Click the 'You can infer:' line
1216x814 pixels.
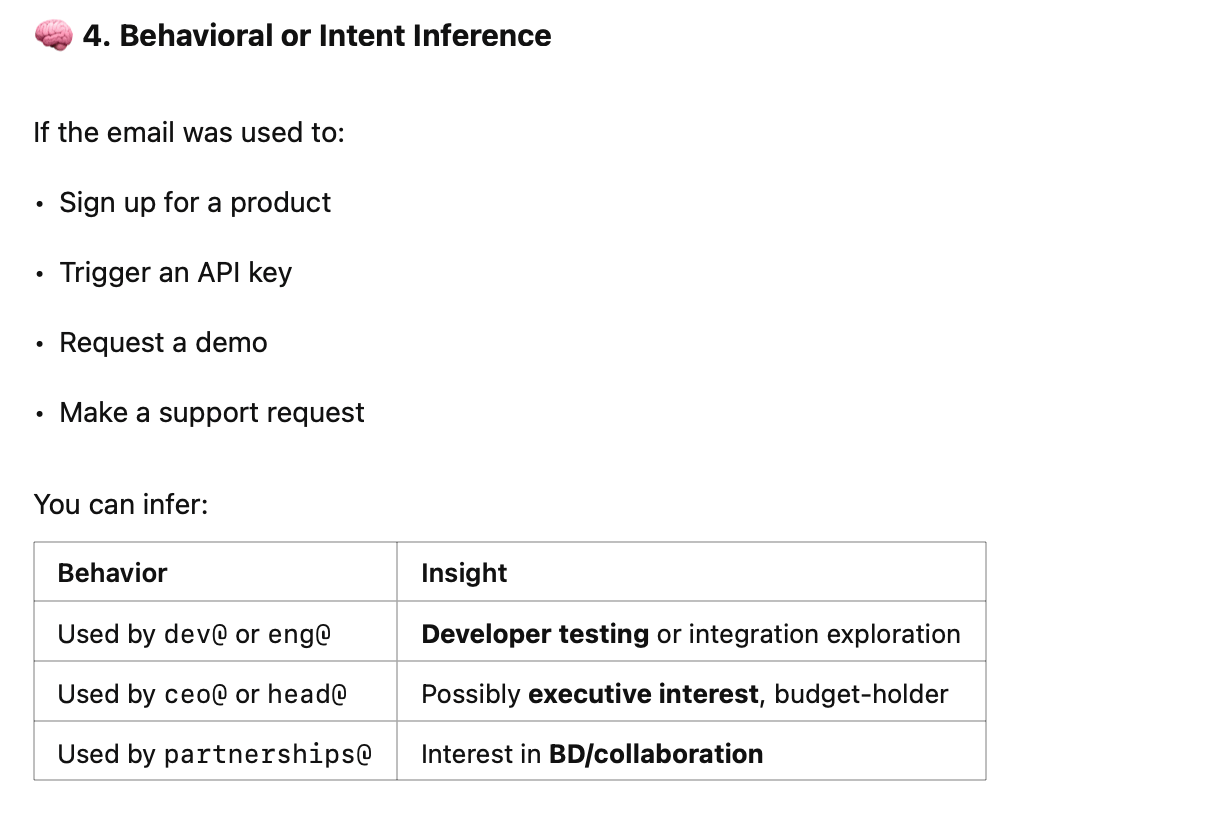pos(121,504)
